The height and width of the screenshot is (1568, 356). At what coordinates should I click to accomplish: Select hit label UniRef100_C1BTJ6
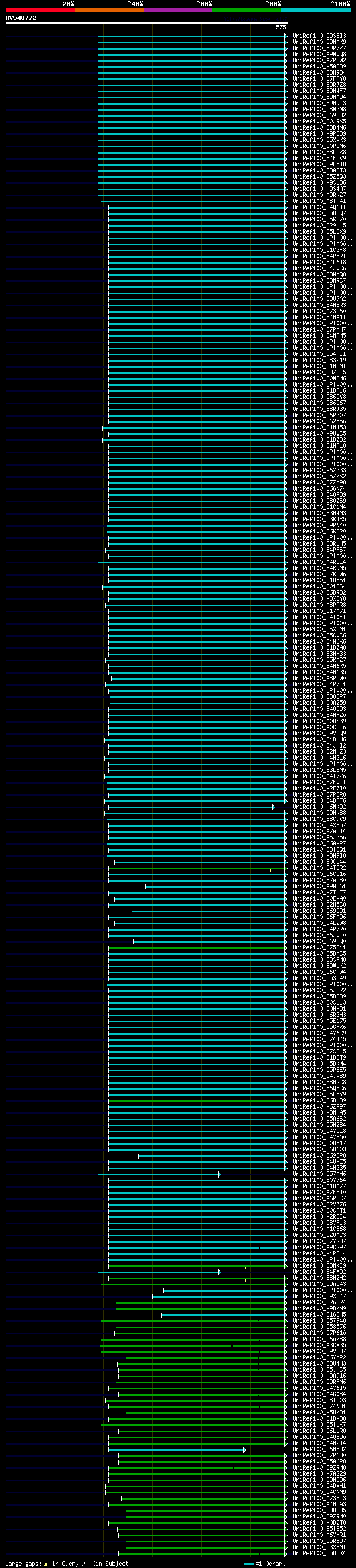319,391
